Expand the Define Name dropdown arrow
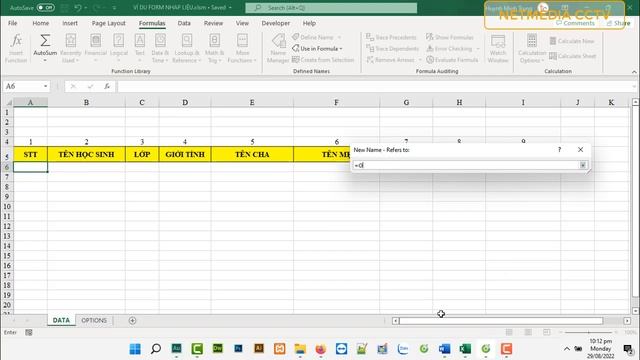640x360 pixels. click(339, 37)
